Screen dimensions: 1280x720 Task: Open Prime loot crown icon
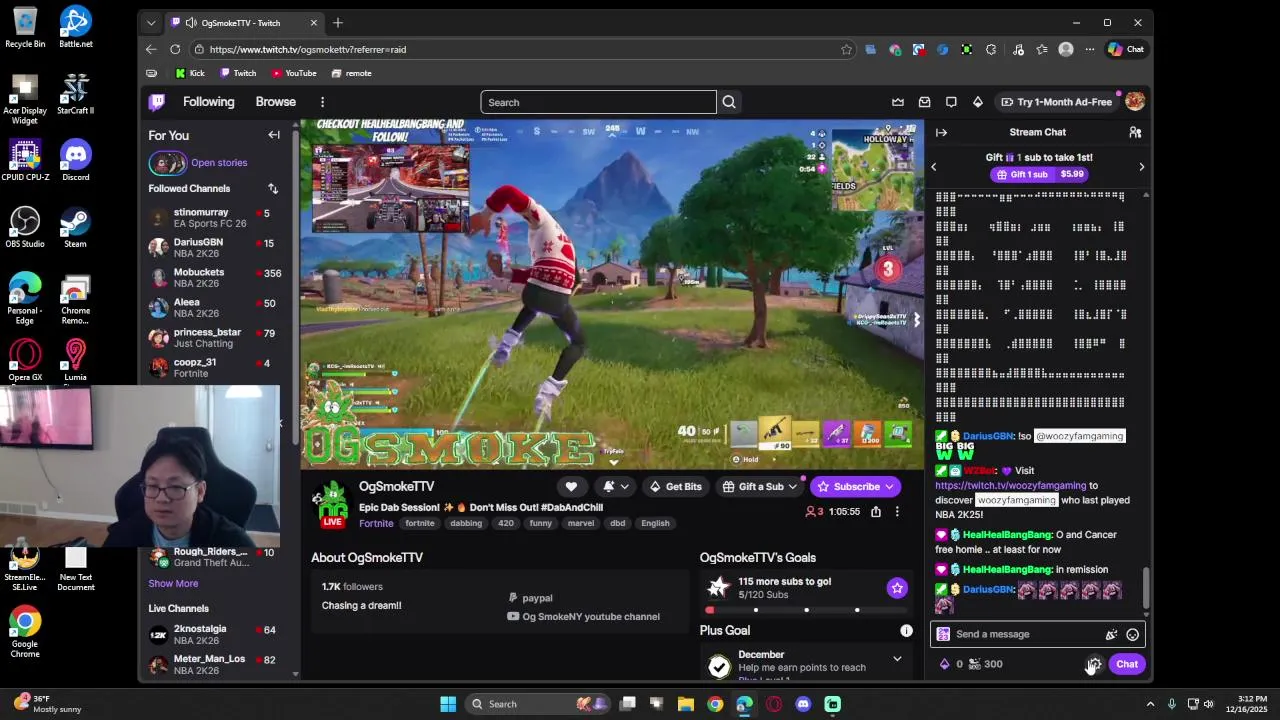click(x=898, y=102)
